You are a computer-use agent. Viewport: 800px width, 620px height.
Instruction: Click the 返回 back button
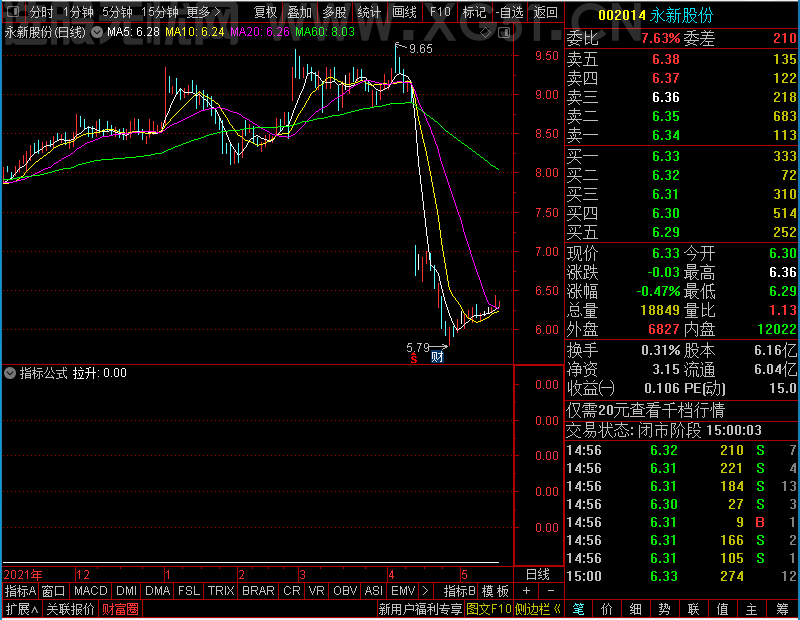pyautogui.click(x=545, y=12)
